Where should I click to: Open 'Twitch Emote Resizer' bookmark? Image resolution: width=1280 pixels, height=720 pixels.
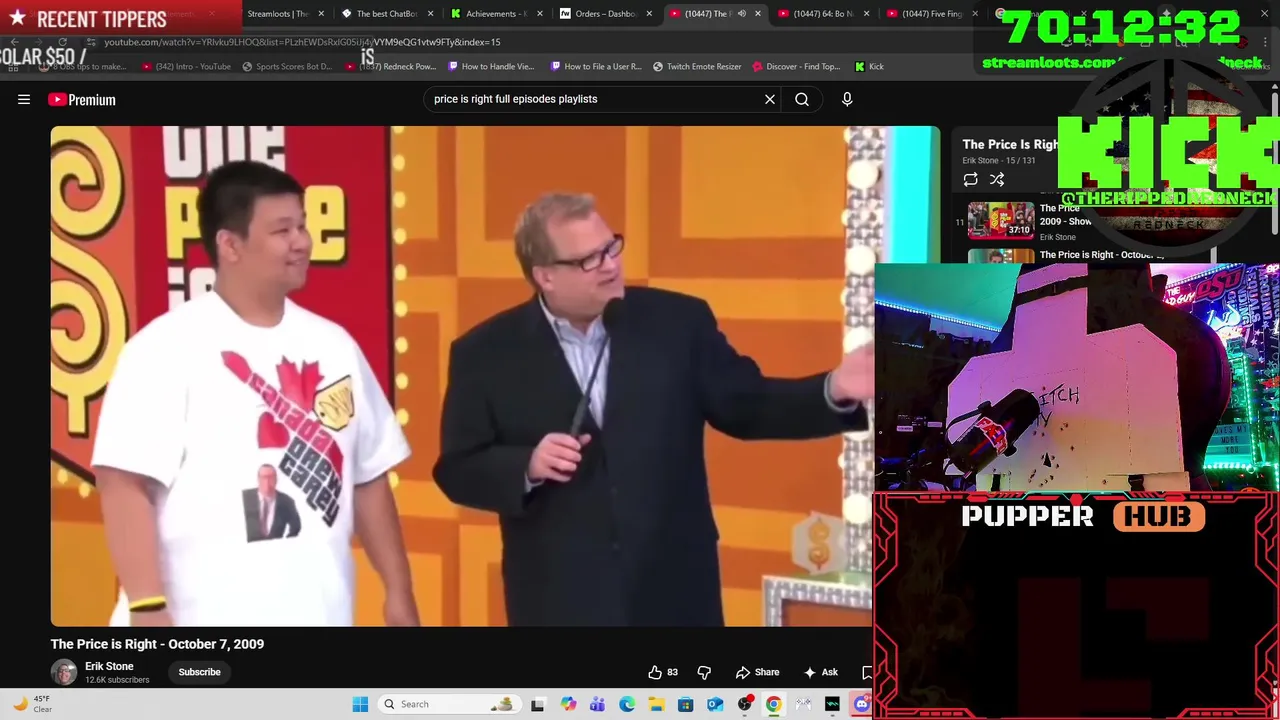click(x=697, y=66)
